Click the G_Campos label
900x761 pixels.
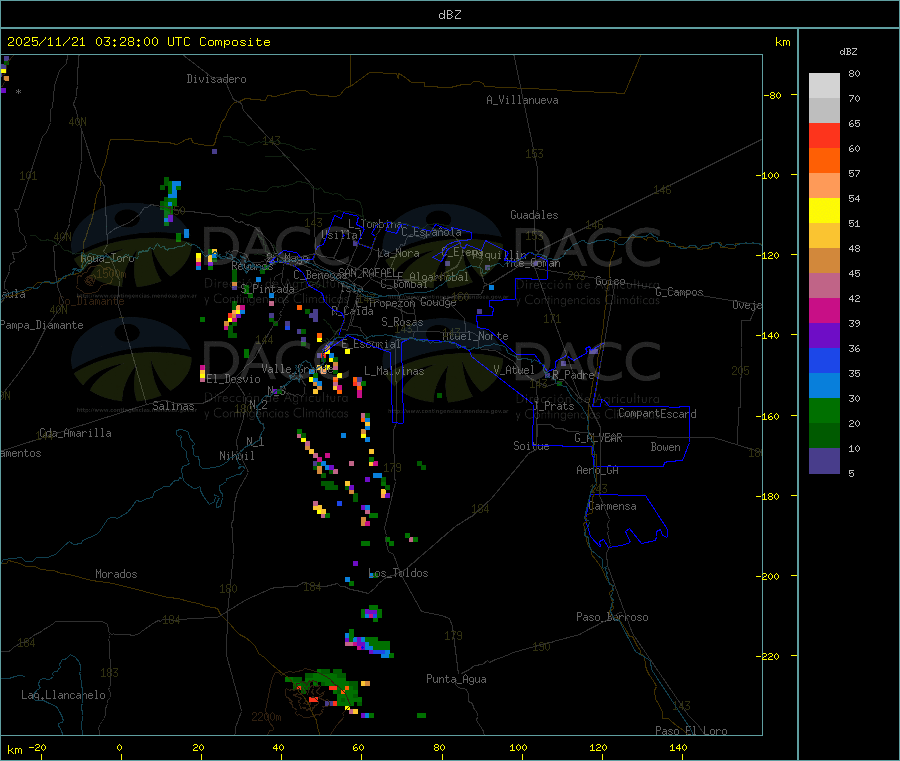pyautogui.click(x=680, y=292)
